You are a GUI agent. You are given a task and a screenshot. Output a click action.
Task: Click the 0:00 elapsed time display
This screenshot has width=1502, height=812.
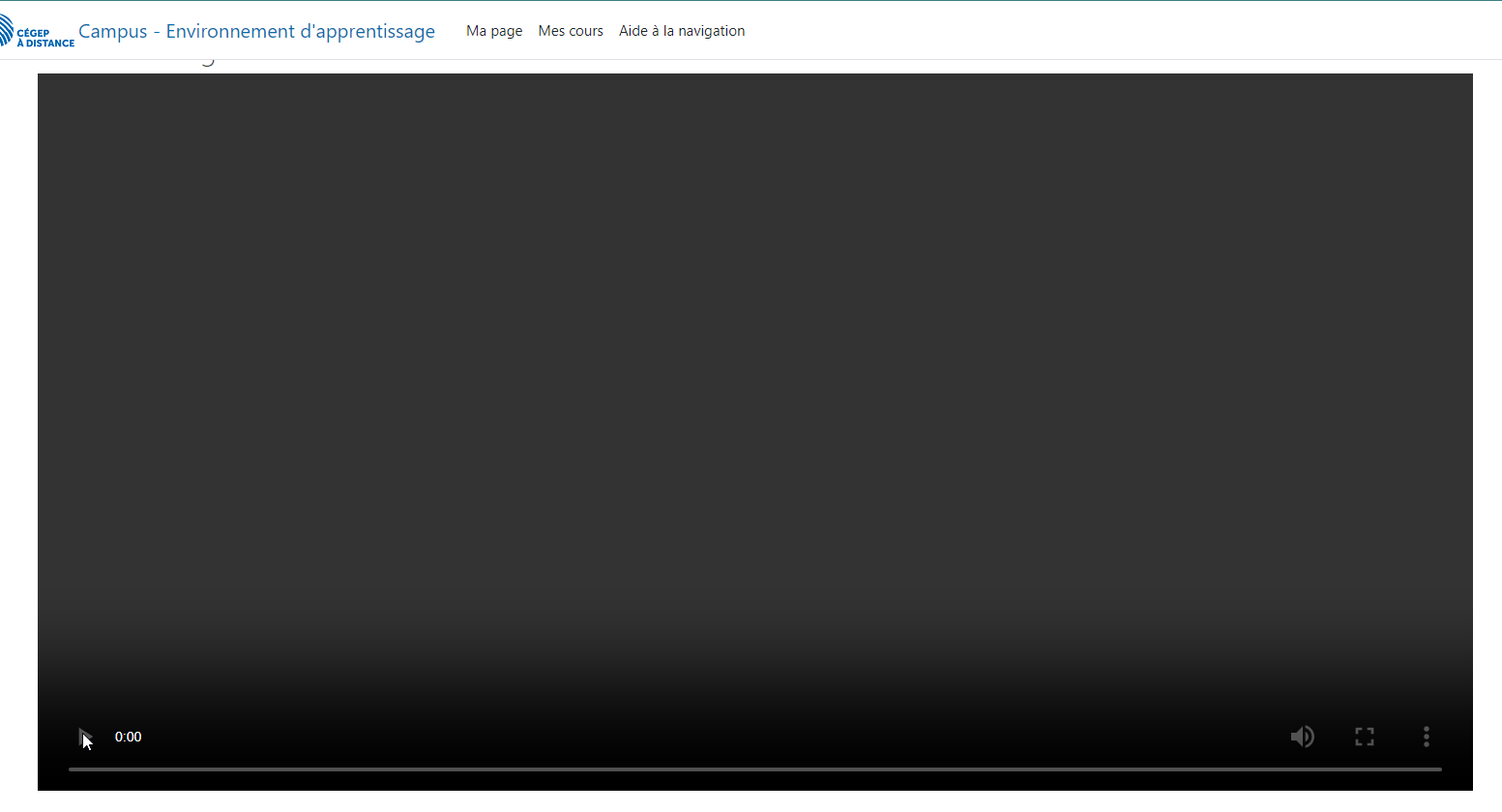128,738
